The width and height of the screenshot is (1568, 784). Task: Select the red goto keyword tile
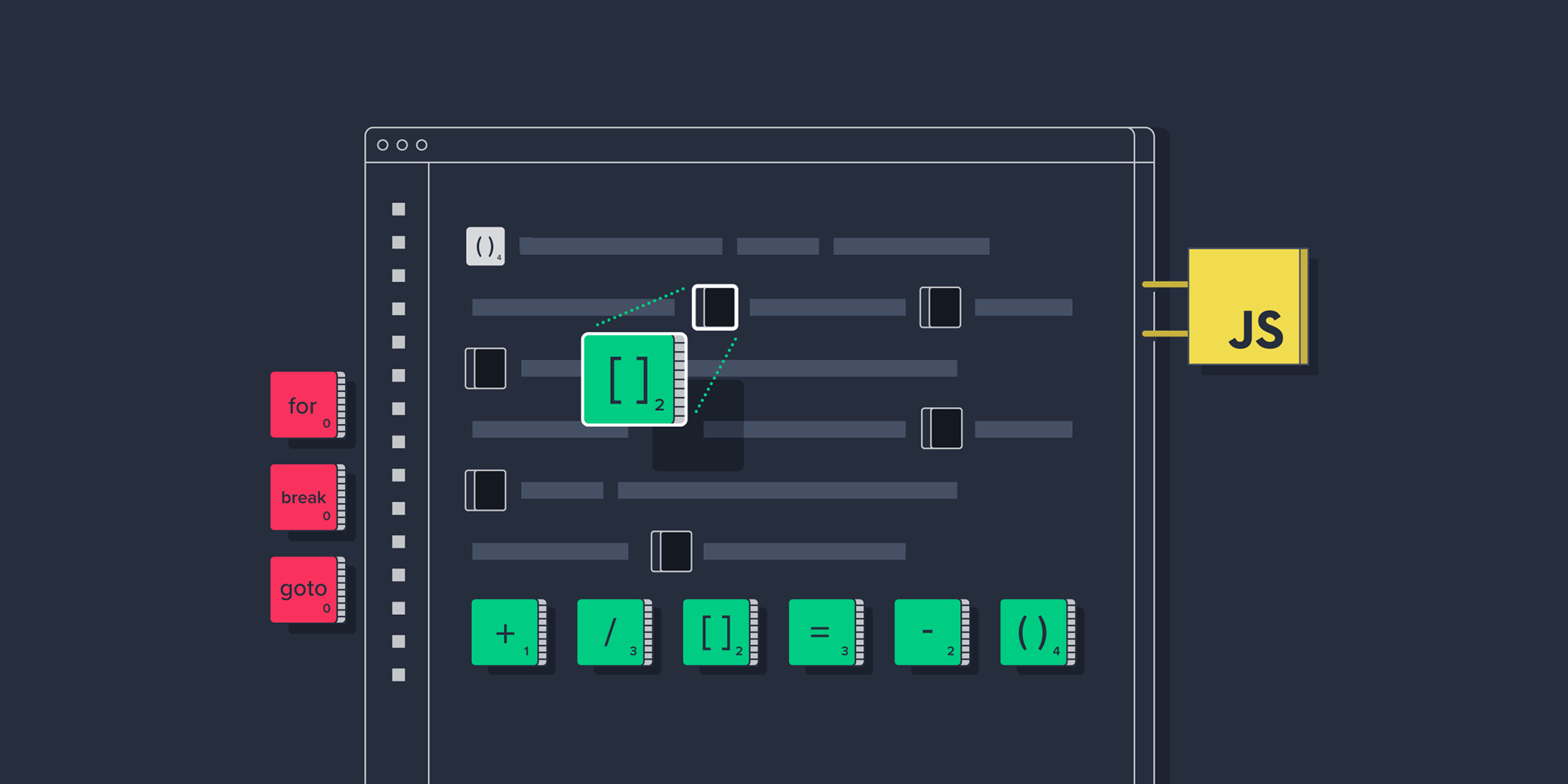[304, 589]
